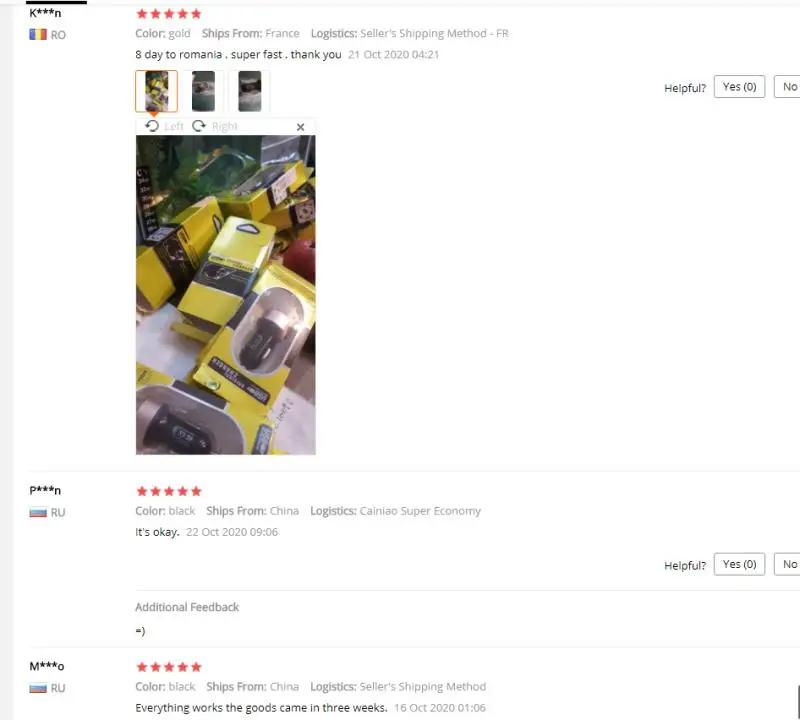
Task: Click the Romanian flag icon
Action: [x=38, y=34]
